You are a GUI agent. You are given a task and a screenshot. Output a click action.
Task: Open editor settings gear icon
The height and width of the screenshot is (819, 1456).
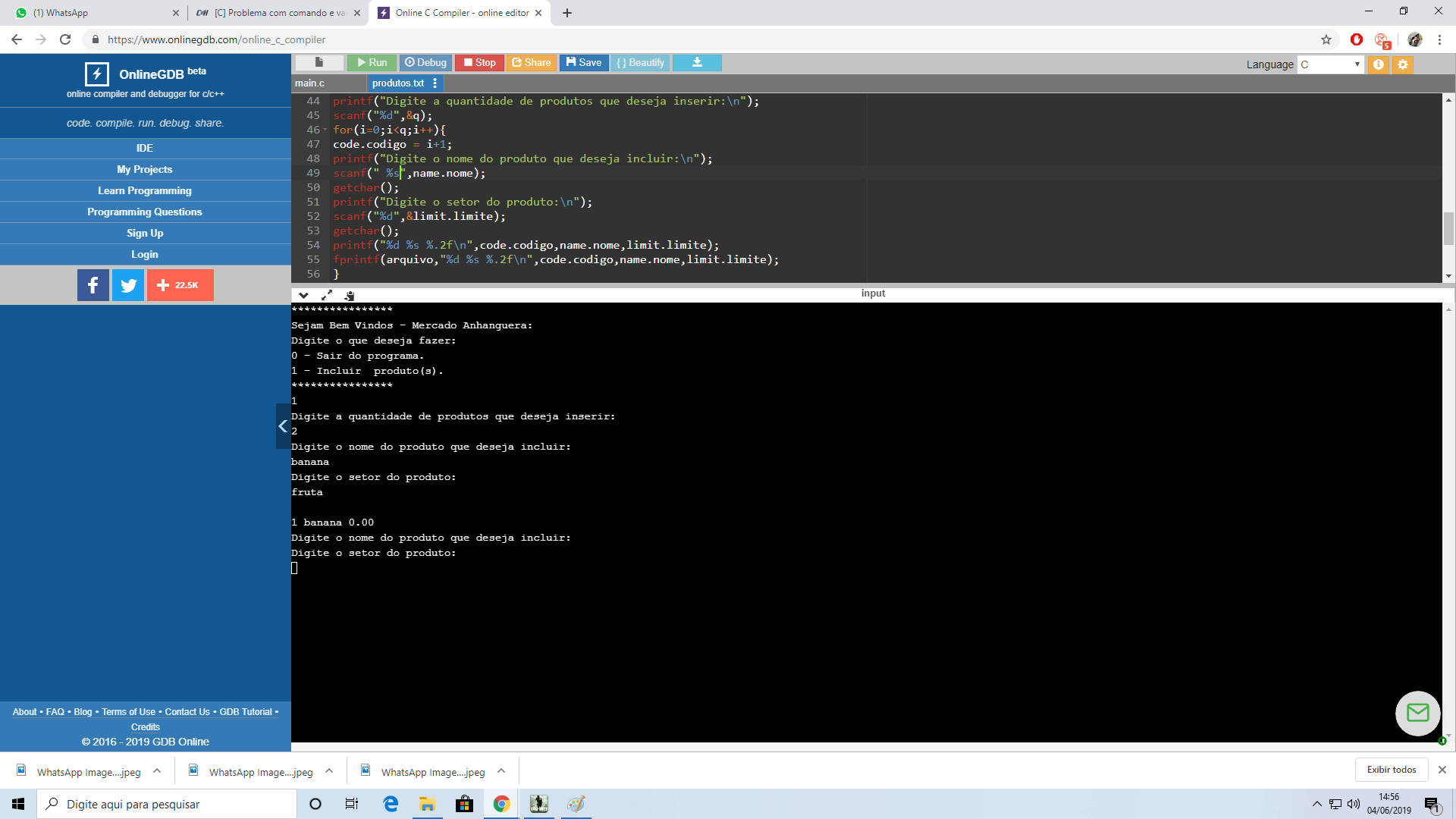(x=1403, y=64)
